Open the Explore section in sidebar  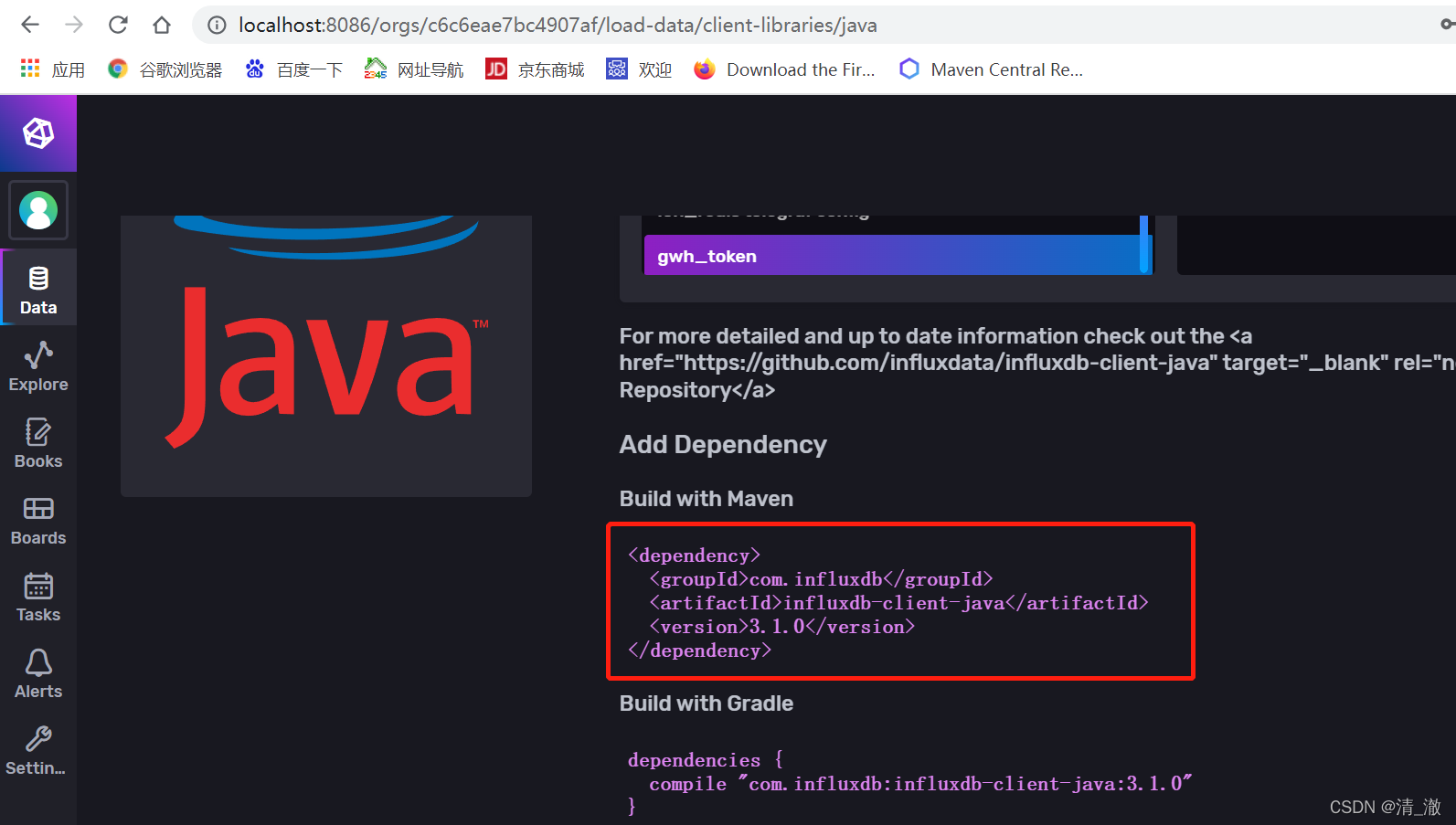[38, 365]
